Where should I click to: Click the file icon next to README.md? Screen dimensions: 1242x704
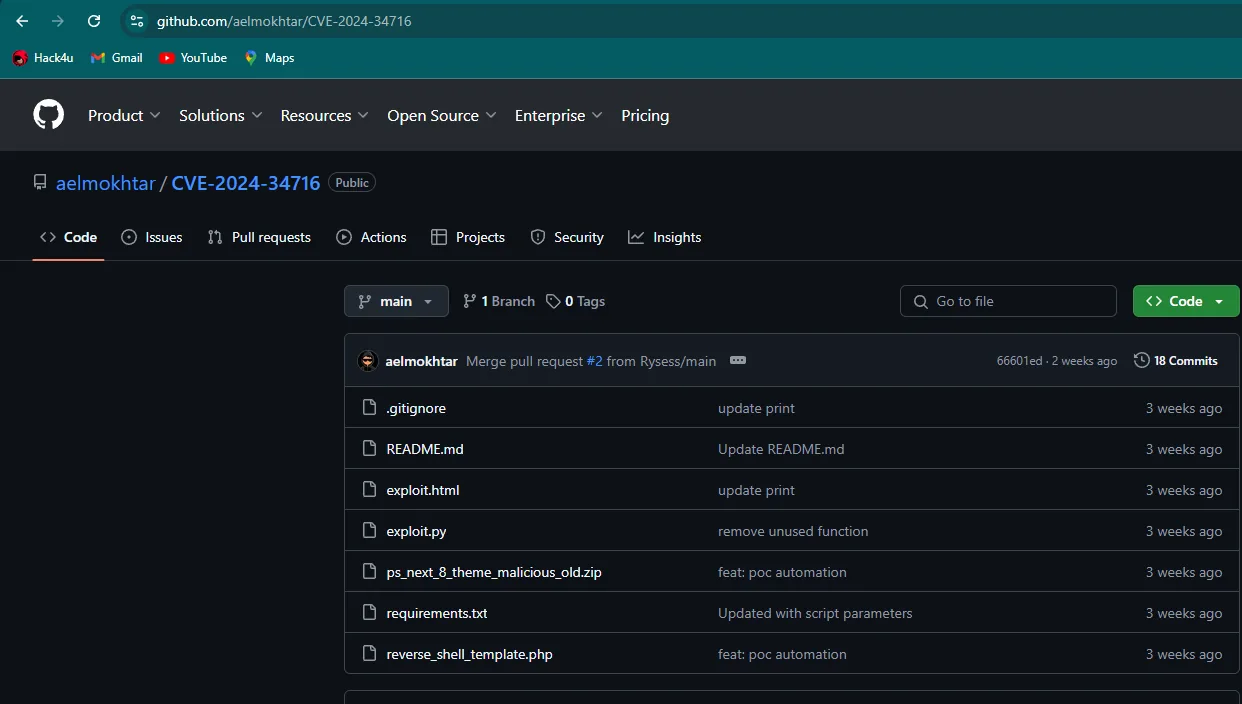pos(369,449)
